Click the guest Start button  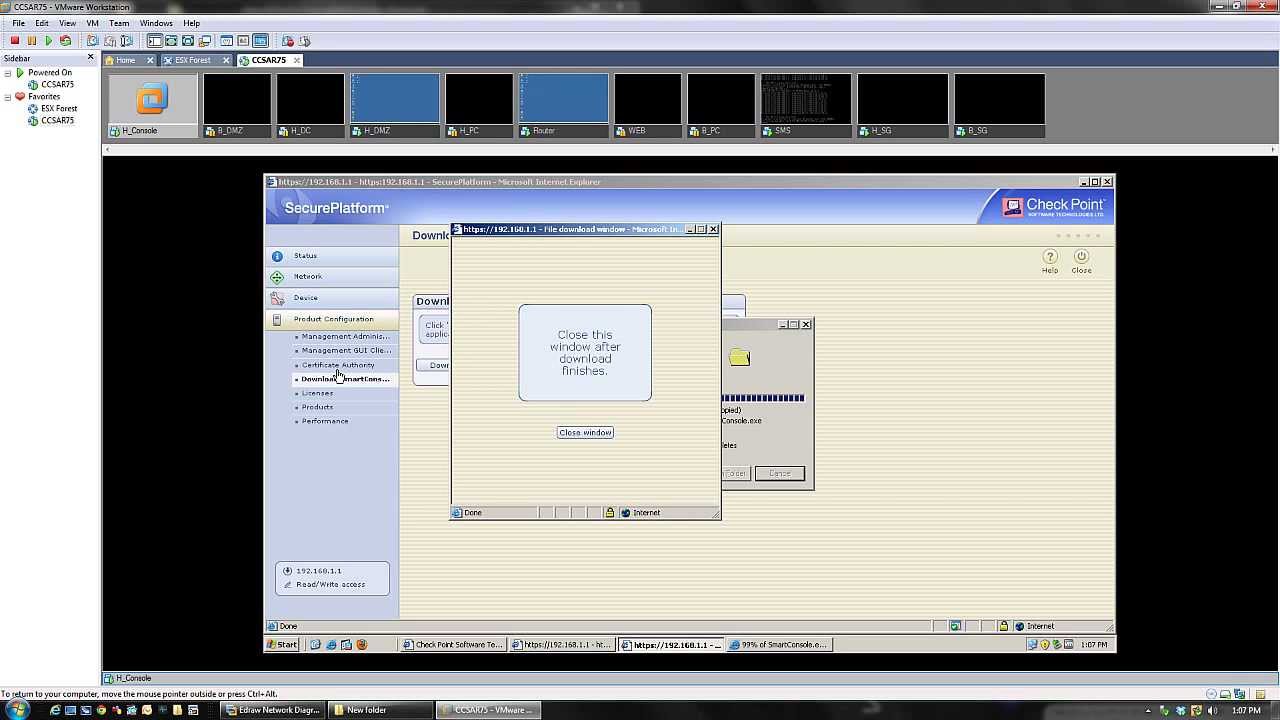[283, 645]
